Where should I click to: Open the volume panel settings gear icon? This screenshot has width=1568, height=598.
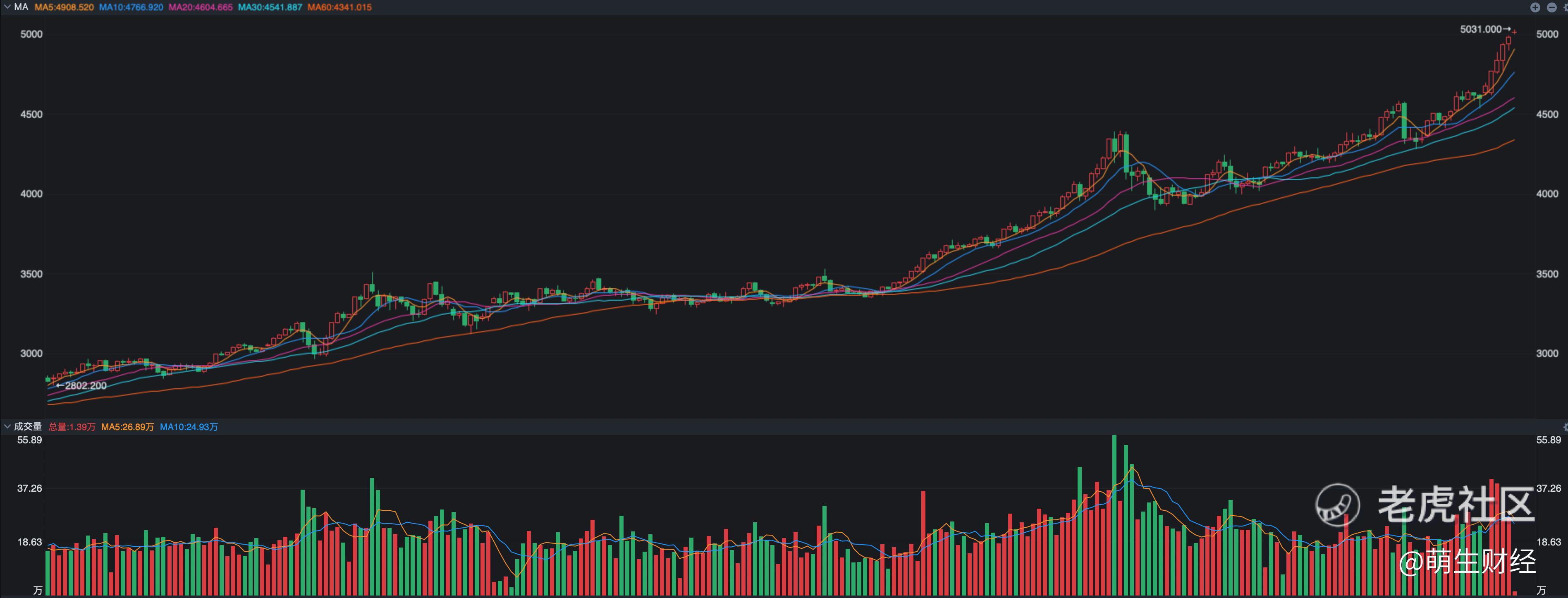click(1566, 427)
